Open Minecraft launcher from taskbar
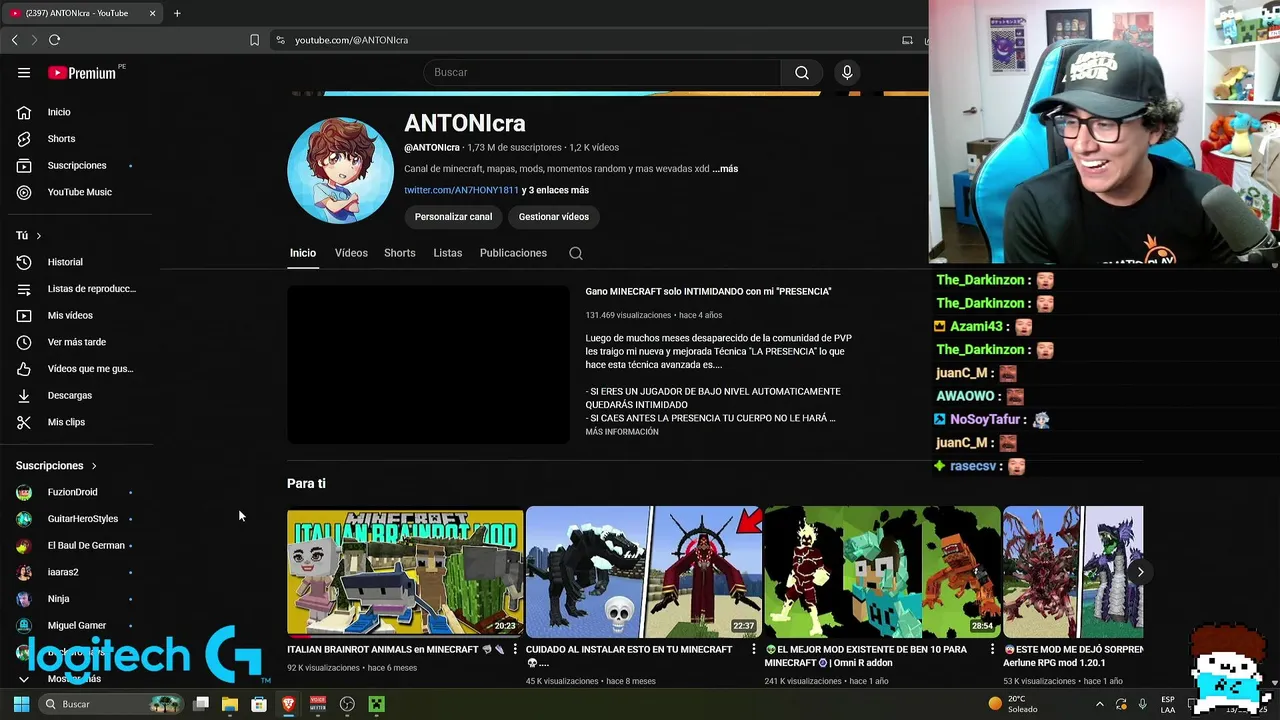The image size is (1280, 720). click(376, 704)
